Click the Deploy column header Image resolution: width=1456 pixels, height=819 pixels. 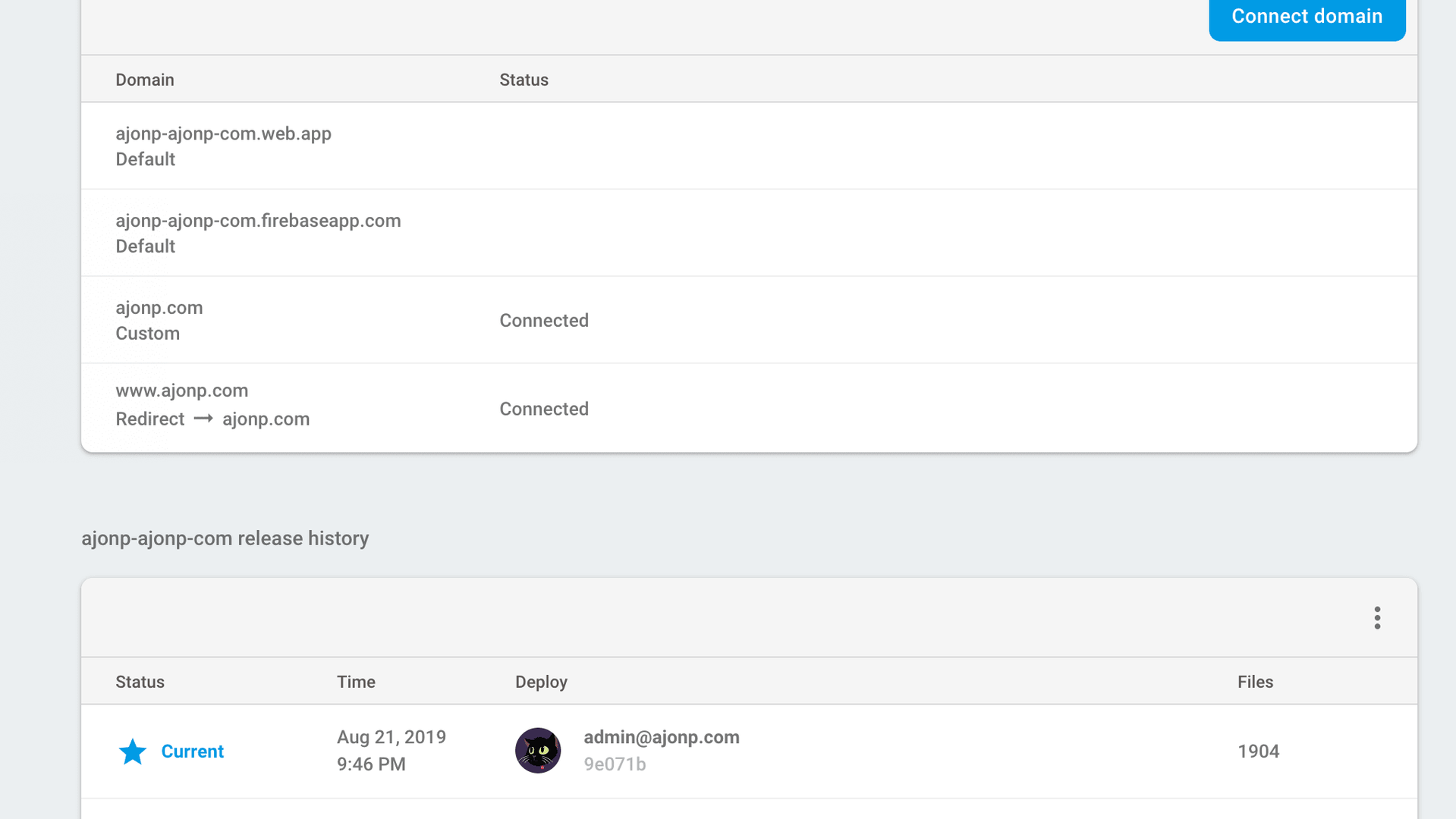point(541,682)
